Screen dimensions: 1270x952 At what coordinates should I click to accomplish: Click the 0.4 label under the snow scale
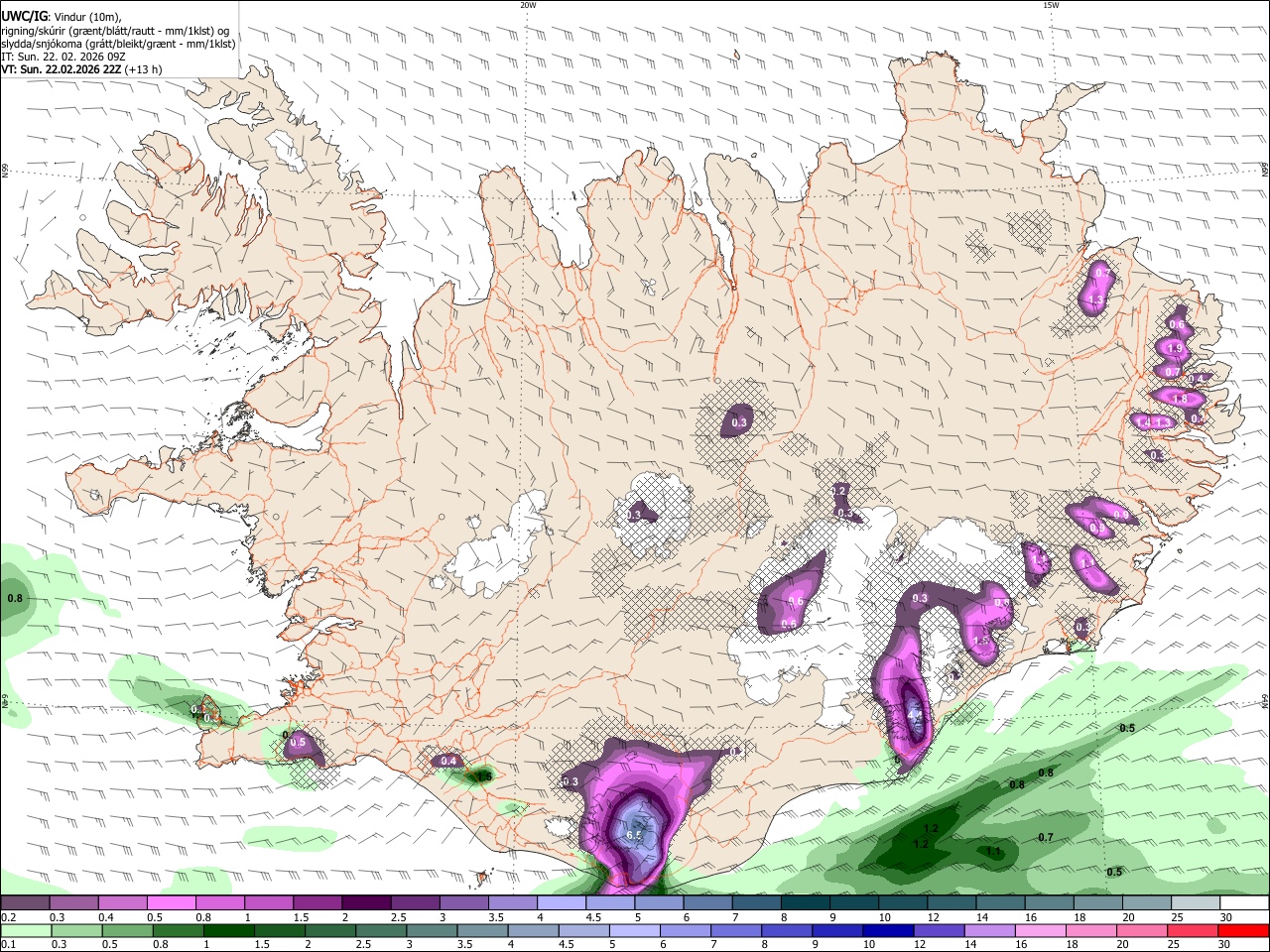(x=106, y=918)
